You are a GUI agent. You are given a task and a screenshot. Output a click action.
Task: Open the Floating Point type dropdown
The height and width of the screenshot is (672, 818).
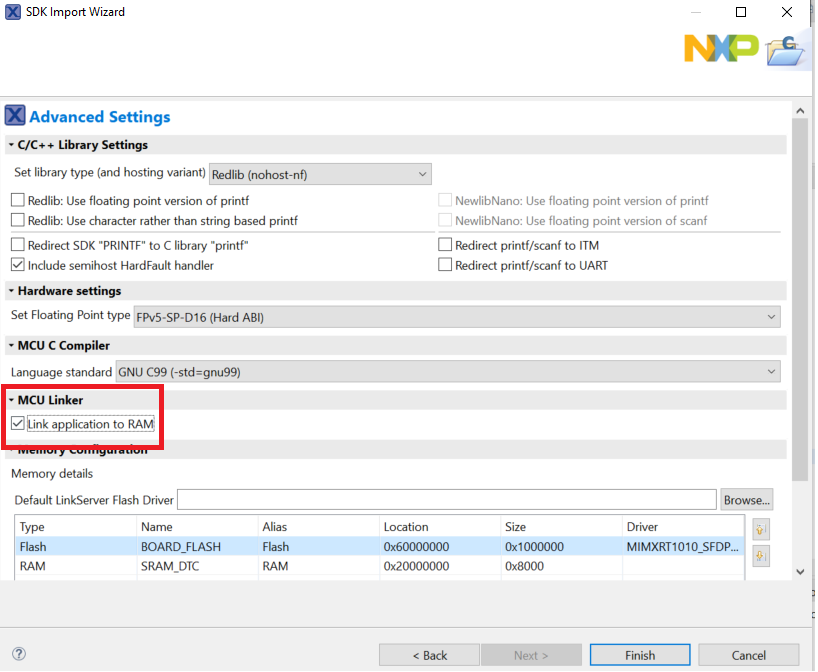point(457,317)
